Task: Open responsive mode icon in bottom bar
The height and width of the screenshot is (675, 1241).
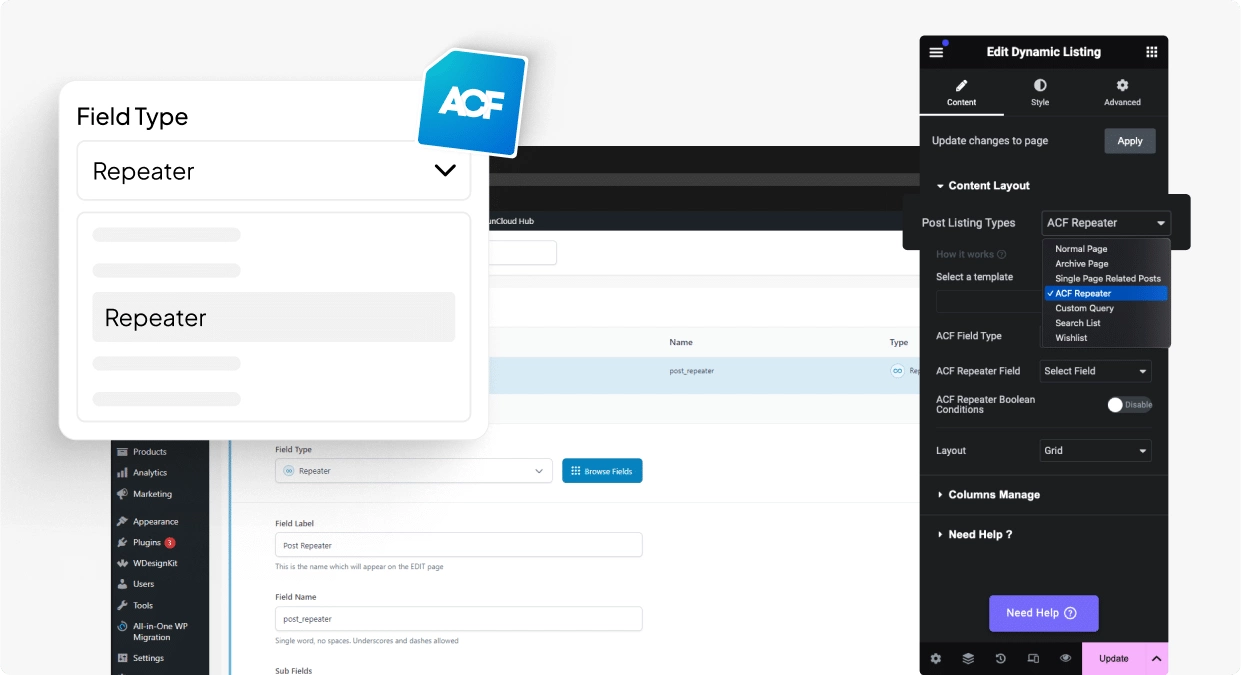Action: 1032,658
